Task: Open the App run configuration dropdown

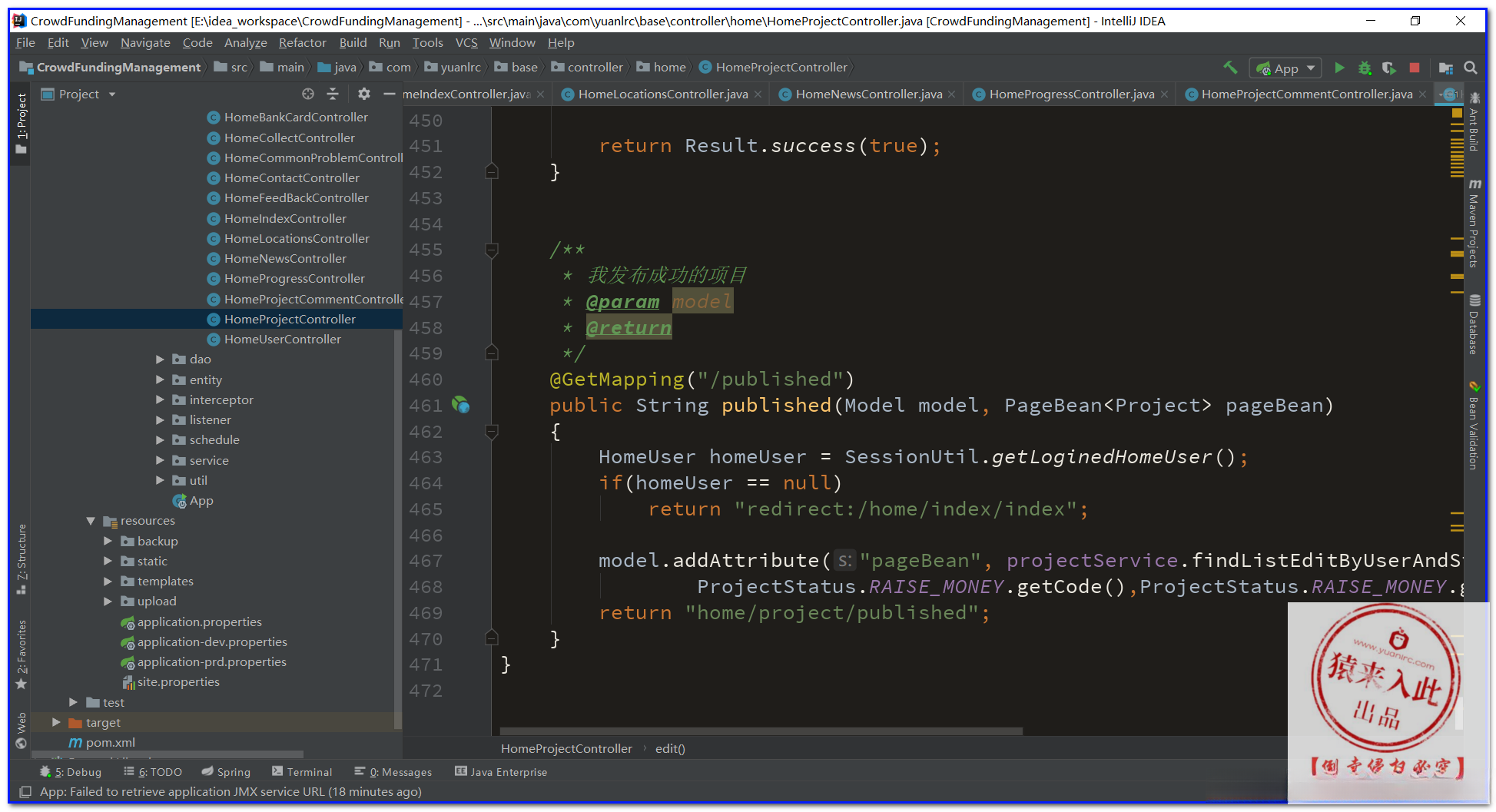Action: (1285, 68)
